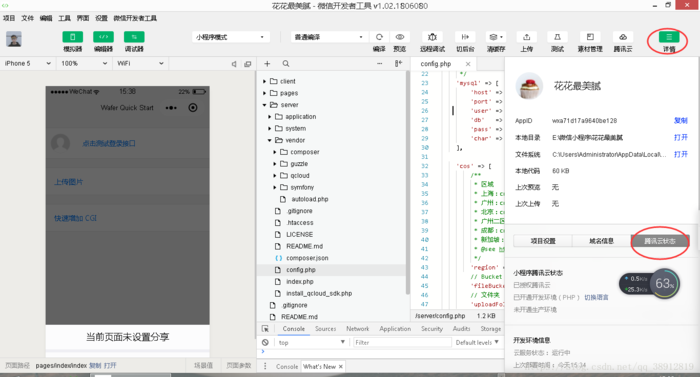Click the compile refresh icon
This screenshot has width=700, height=377.
(x=379, y=37)
